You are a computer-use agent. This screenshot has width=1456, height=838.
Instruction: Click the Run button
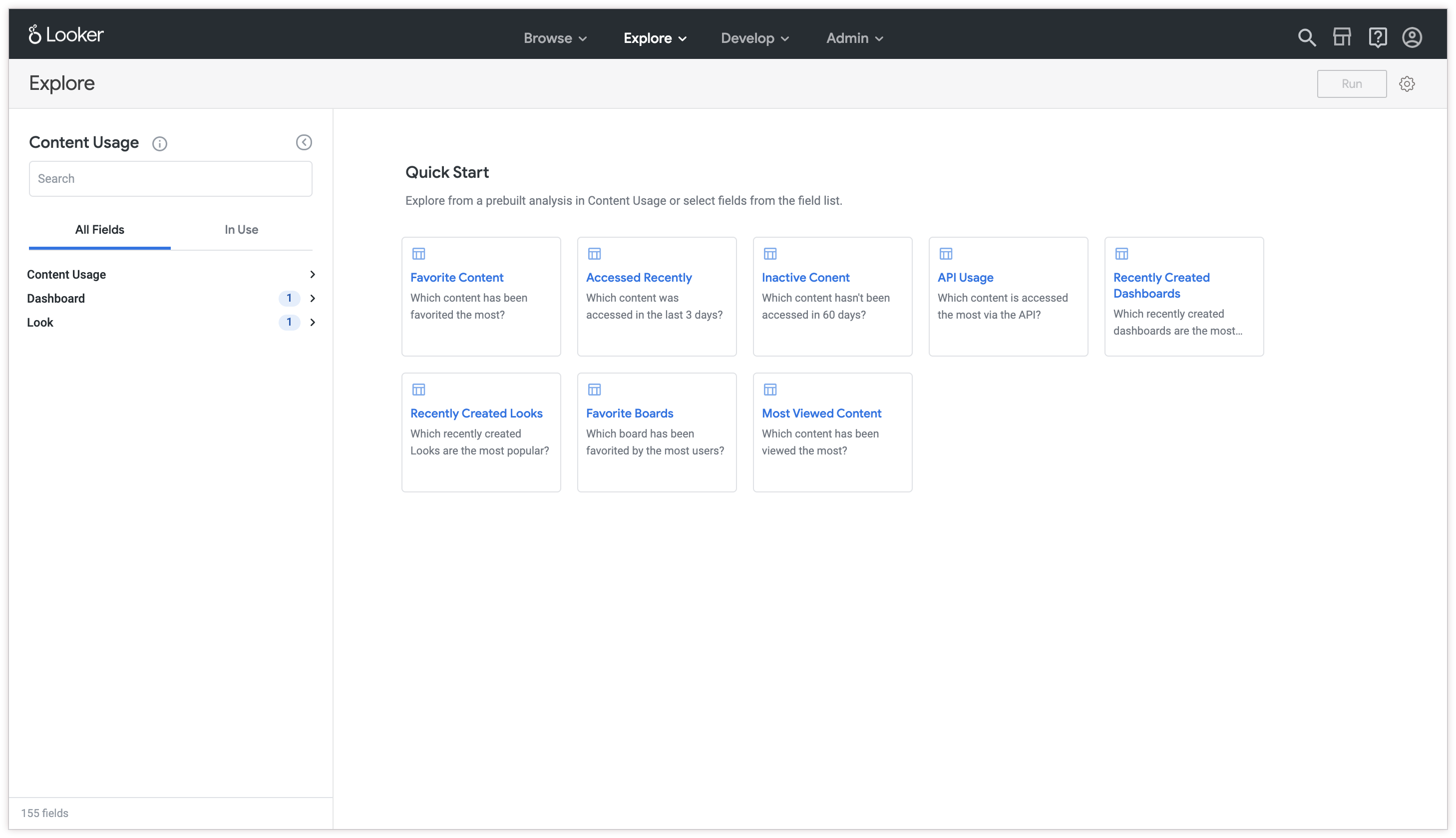click(1351, 84)
